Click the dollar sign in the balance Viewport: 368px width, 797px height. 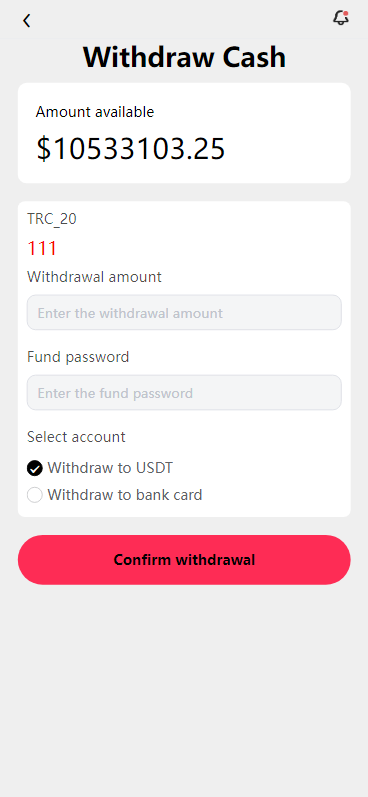coord(44,149)
